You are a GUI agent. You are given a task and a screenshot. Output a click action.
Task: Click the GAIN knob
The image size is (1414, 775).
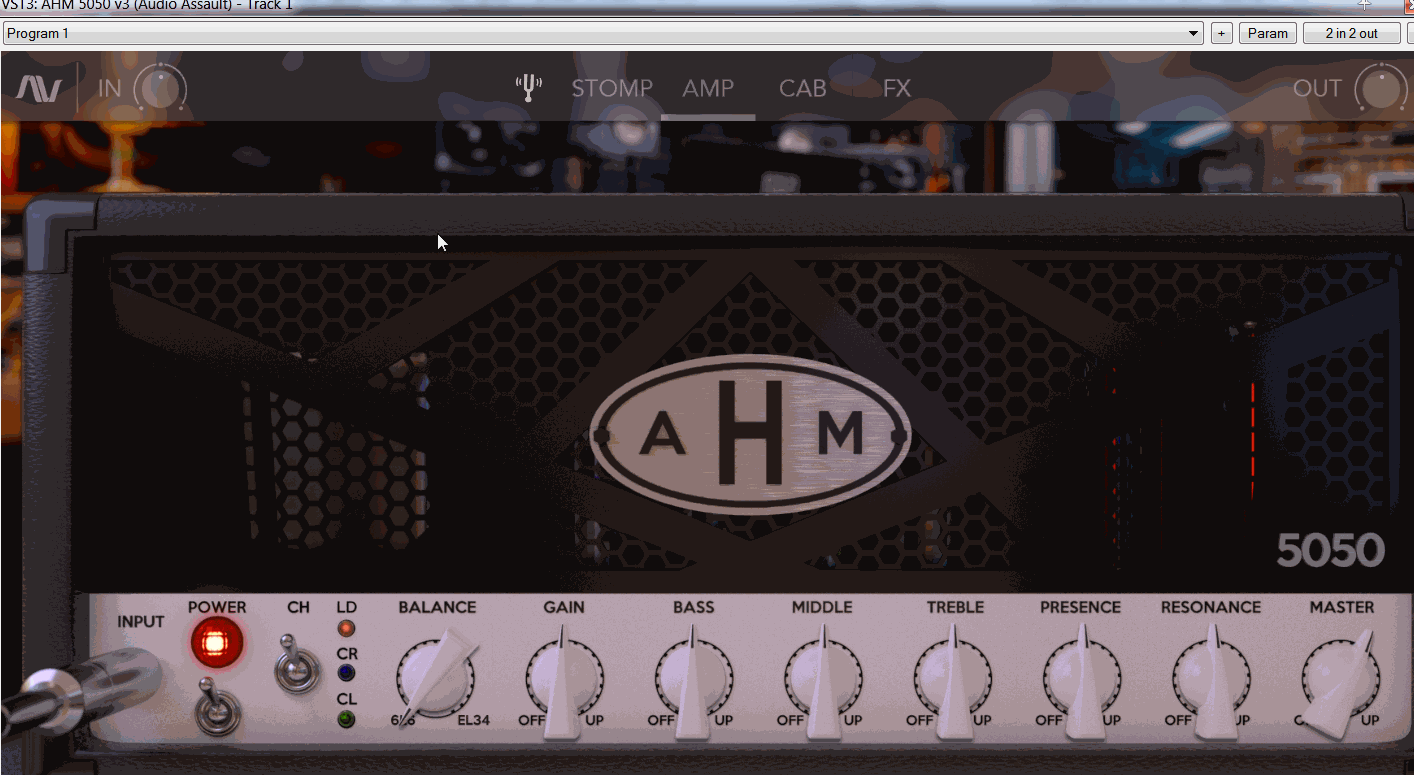564,680
